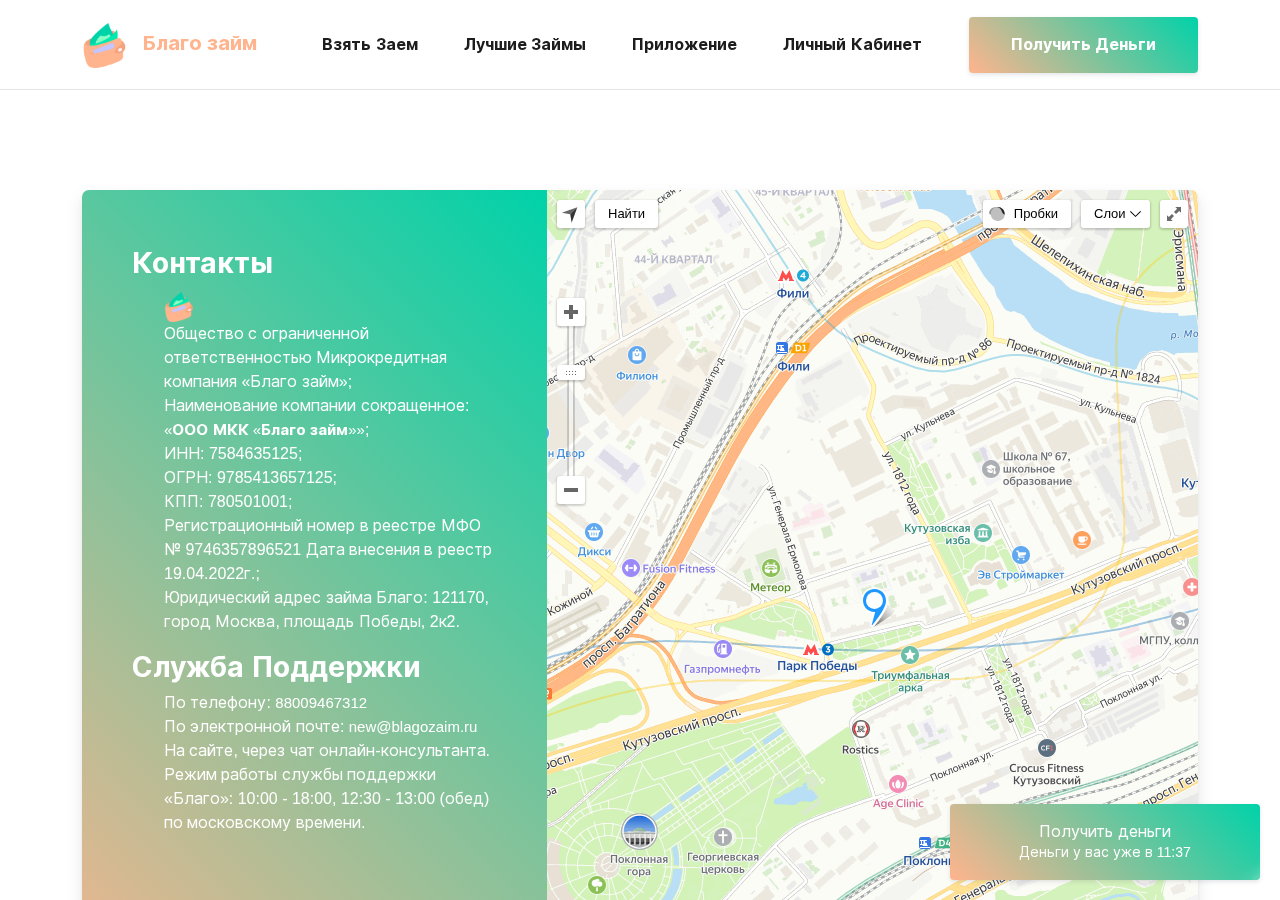Screen dimensions: 1280x900
Task: Zoom out the map with minus button
Action: point(571,490)
